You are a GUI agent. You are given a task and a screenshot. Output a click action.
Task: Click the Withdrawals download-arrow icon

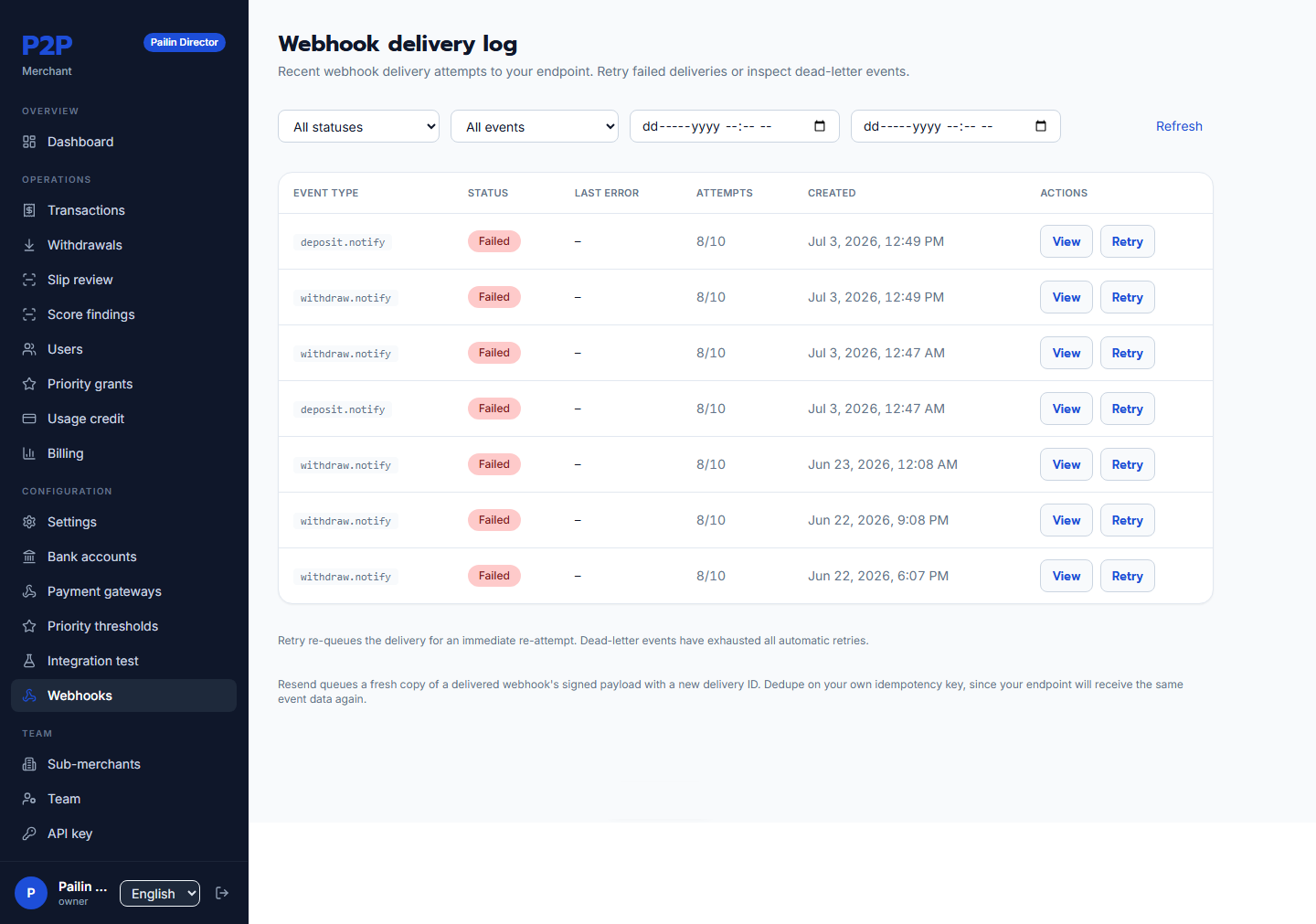coord(29,245)
